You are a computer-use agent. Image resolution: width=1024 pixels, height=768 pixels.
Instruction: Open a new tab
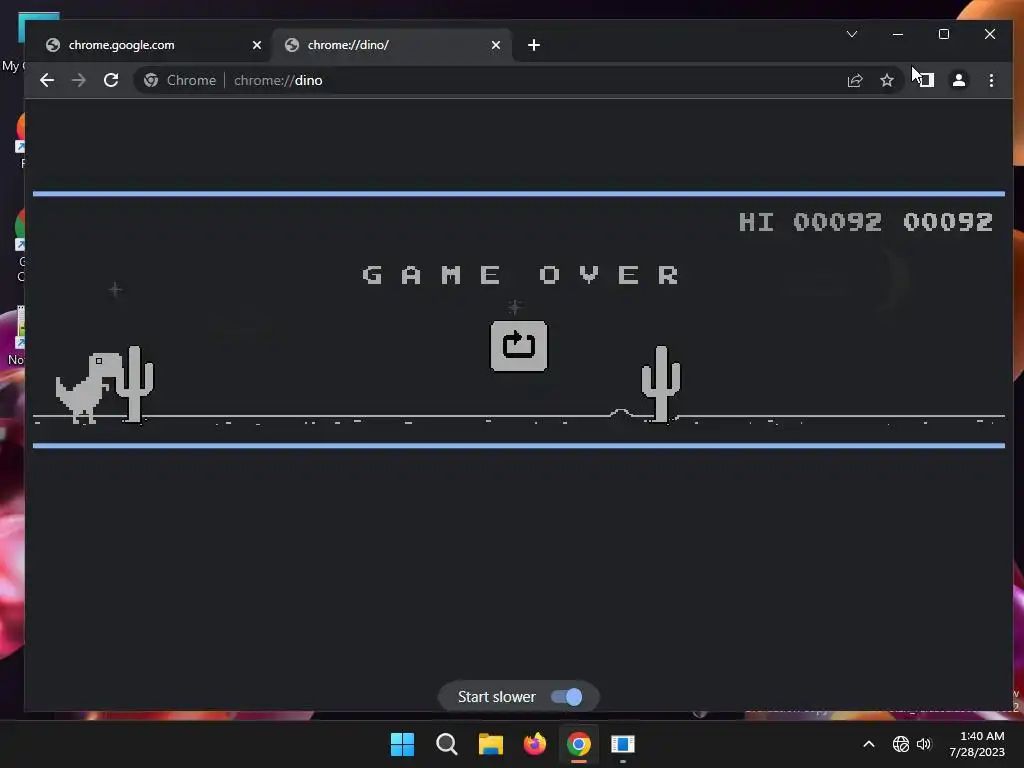point(534,45)
